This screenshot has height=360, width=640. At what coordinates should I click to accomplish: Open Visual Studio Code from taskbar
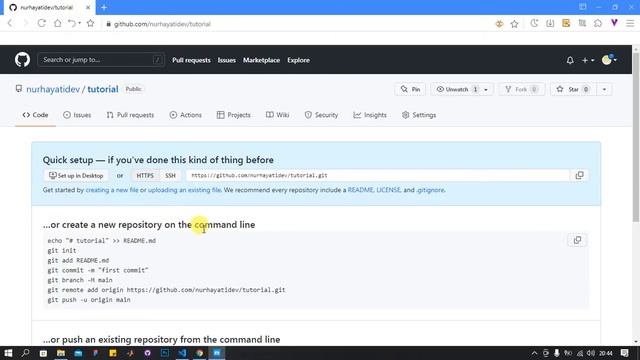tap(182, 353)
